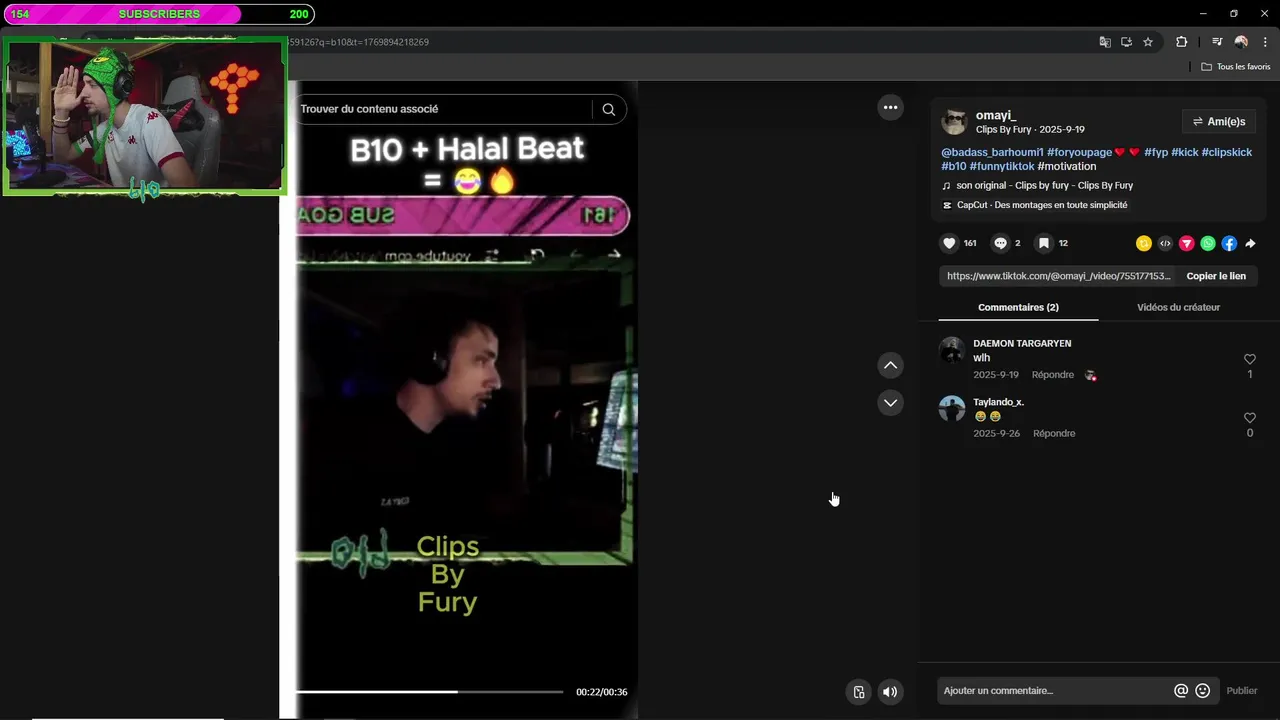Image resolution: width=1280 pixels, height=720 pixels.
Task: Go to next video with down chevron
Action: coord(890,403)
